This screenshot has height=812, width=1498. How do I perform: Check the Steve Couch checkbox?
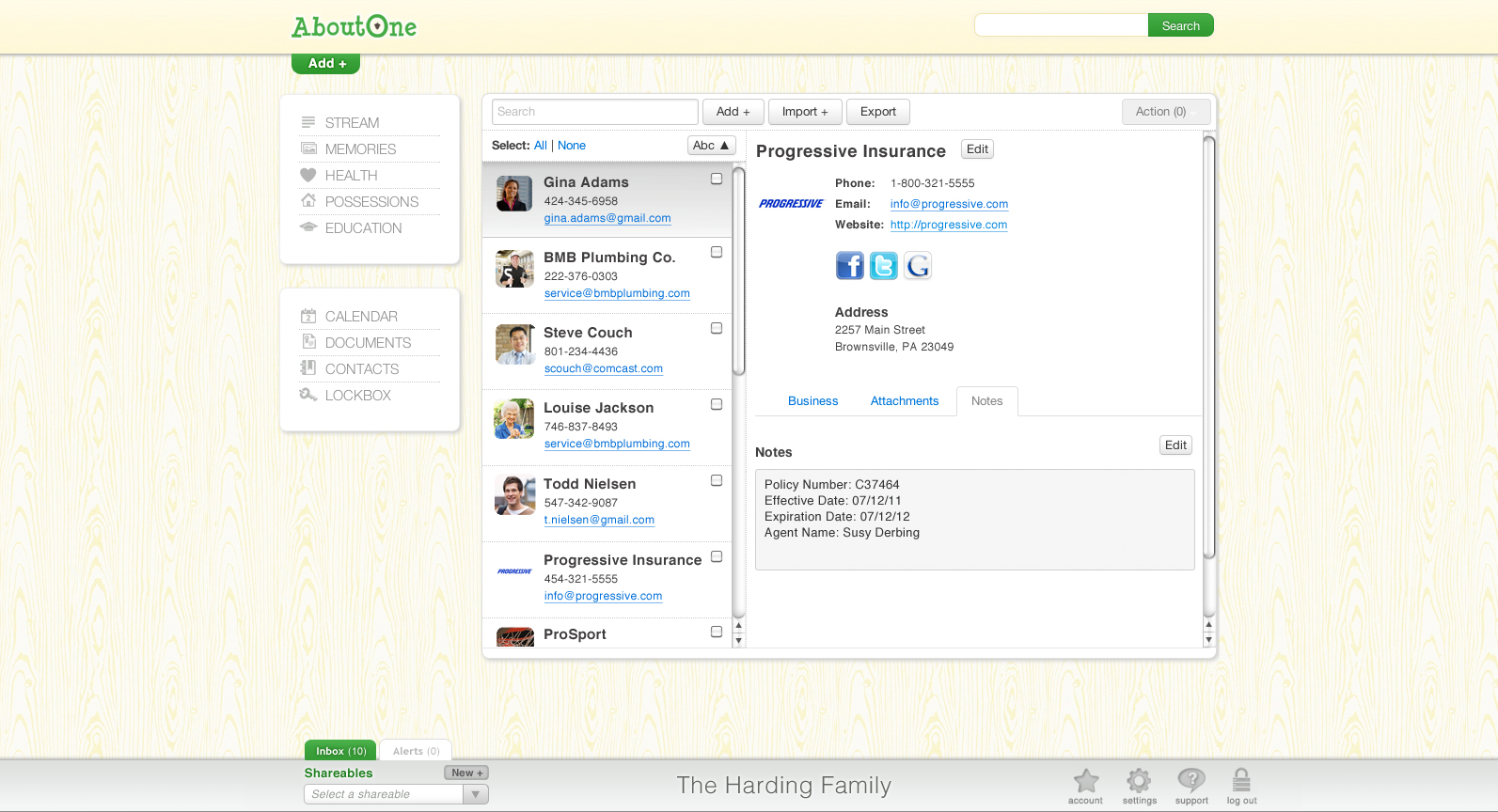tap(717, 328)
